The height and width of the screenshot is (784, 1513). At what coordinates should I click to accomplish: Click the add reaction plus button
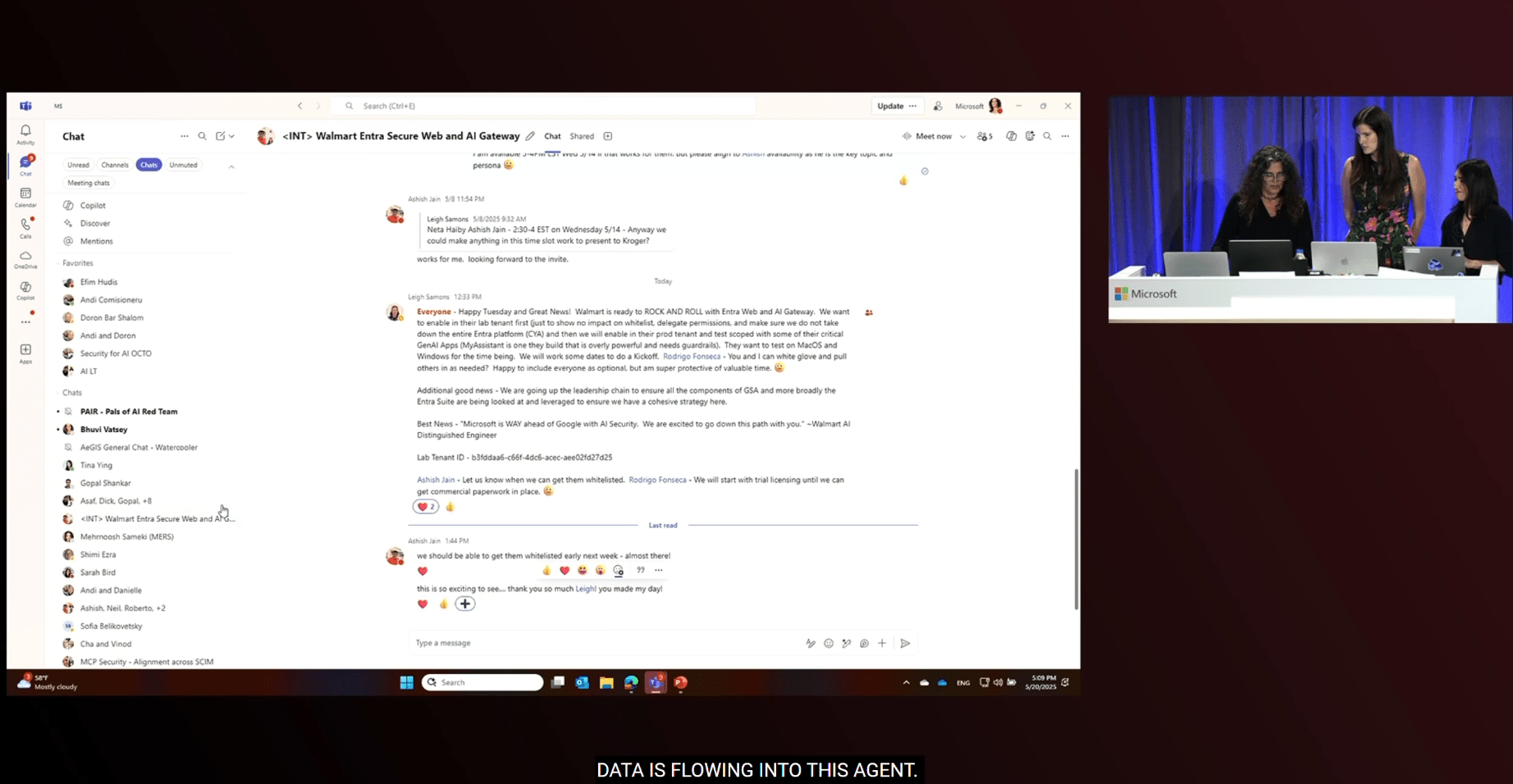tap(465, 604)
